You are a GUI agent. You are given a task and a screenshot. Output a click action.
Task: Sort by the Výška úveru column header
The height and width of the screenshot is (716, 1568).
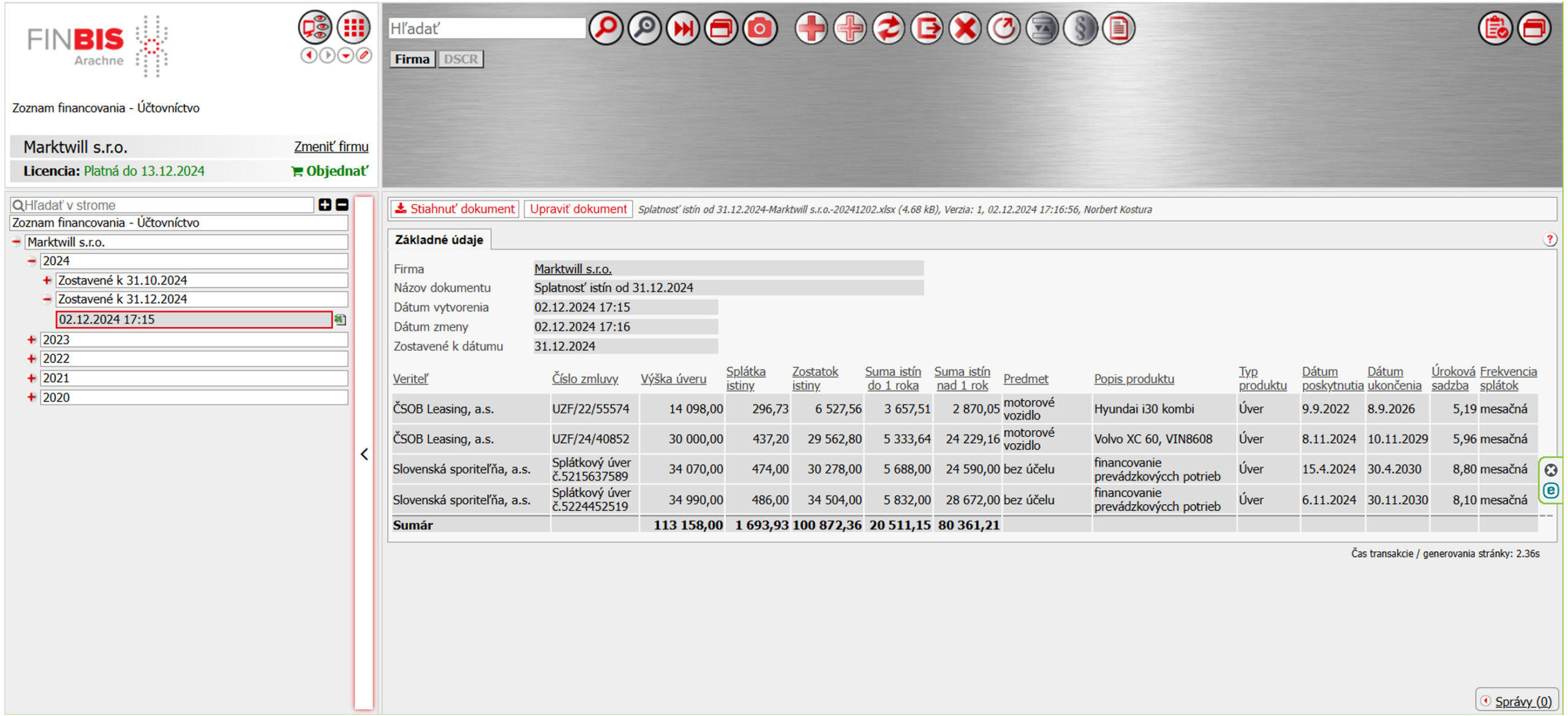coord(673,379)
